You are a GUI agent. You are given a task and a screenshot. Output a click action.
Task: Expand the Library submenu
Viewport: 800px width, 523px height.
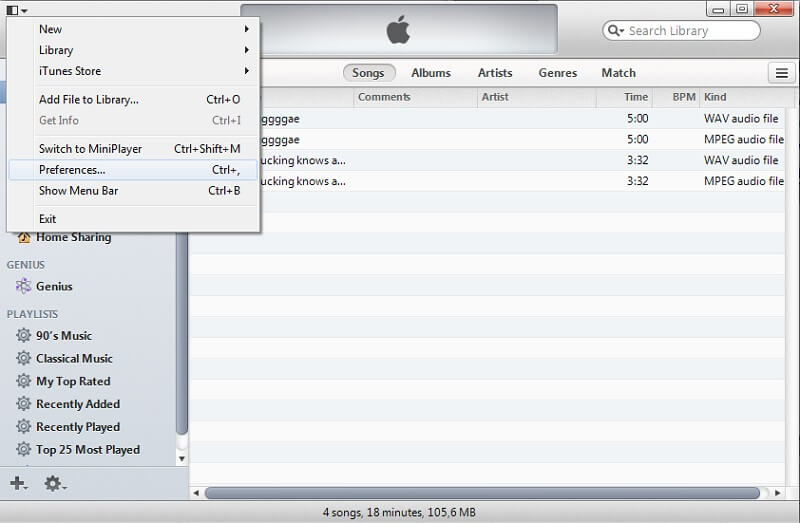click(133, 50)
